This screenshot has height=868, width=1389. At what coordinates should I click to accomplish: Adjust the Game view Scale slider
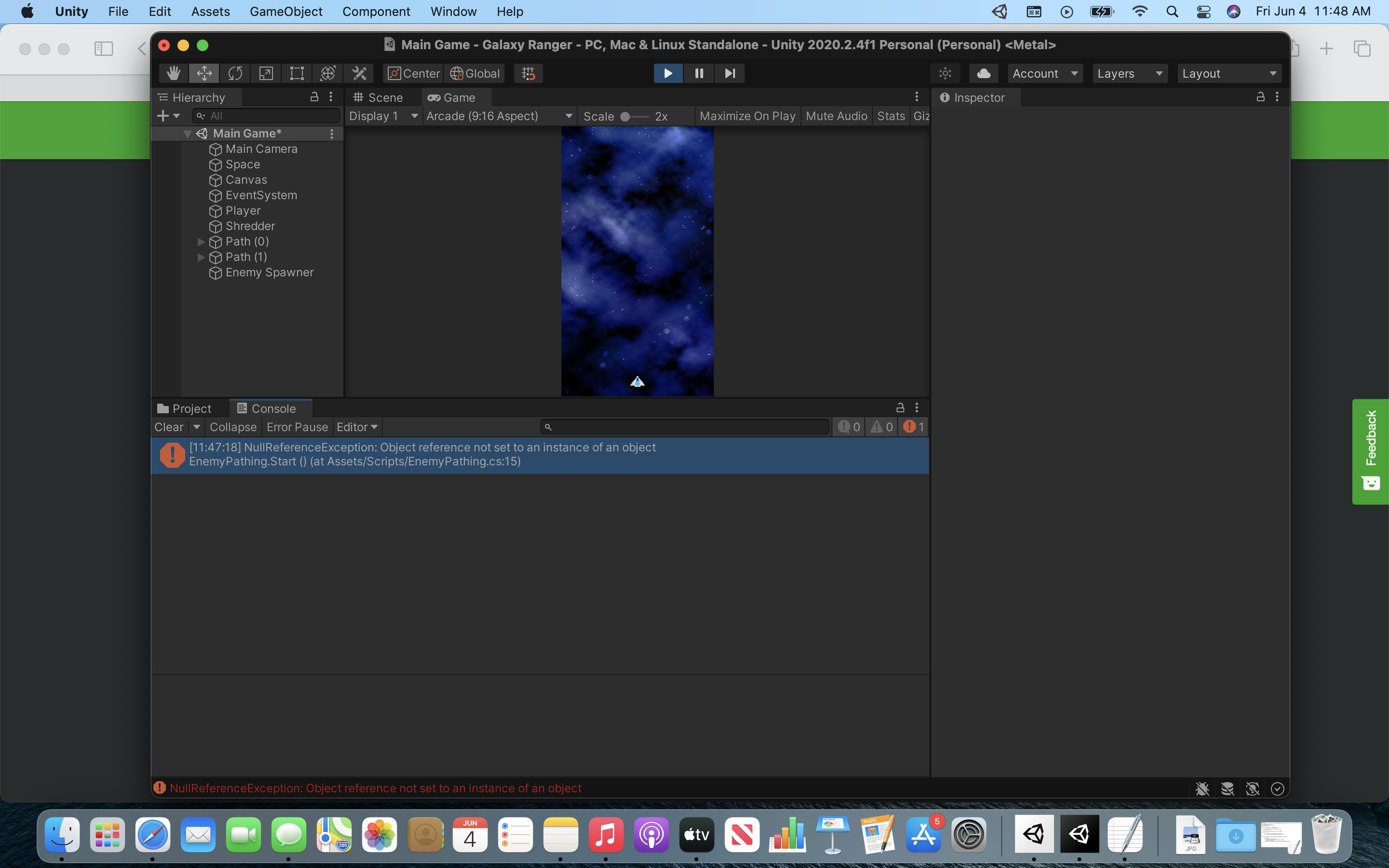[x=626, y=117]
